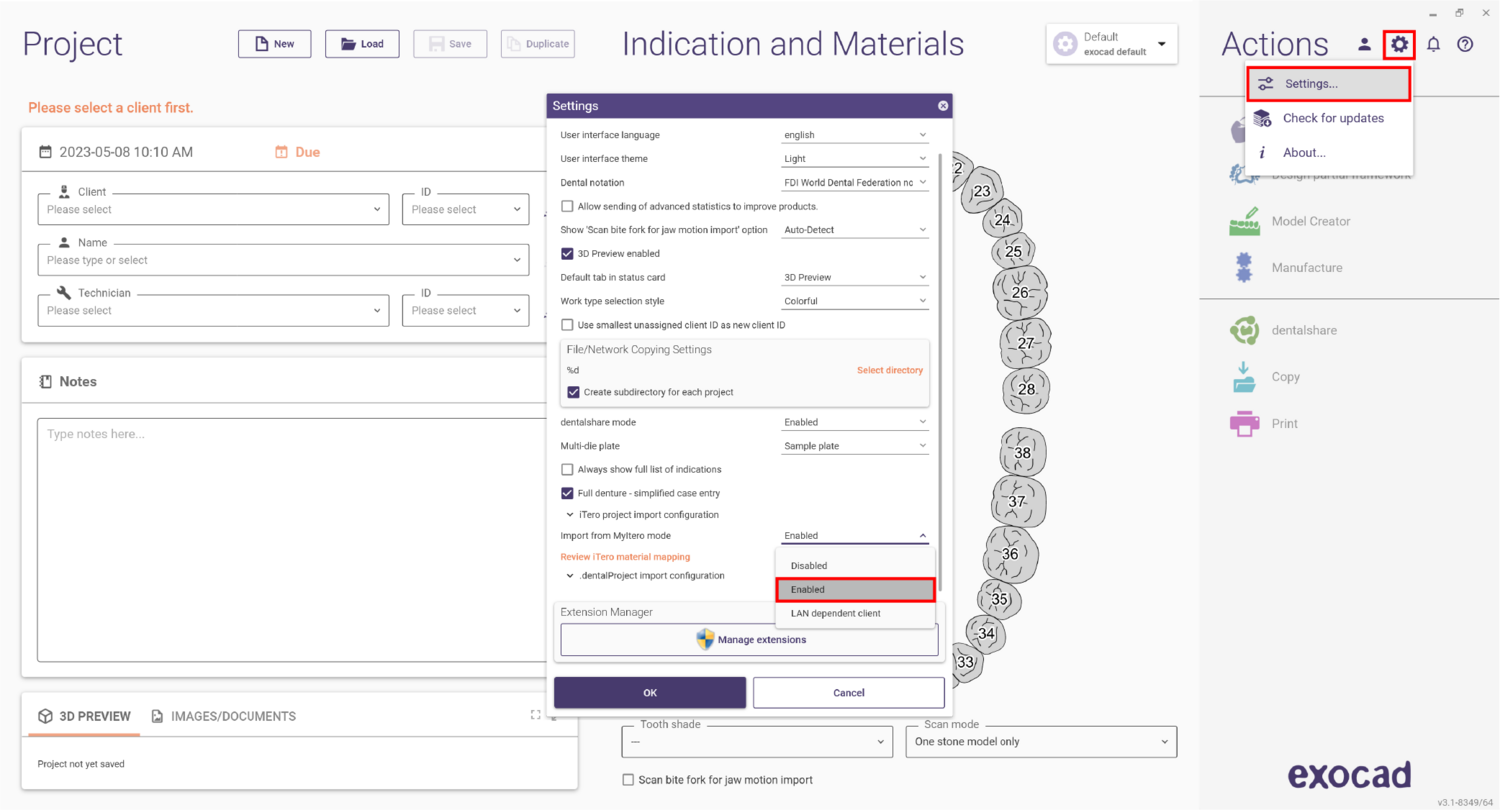The width and height of the screenshot is (1500, 810).
Task: Switch to the IMAGES/DOCUMENTS tab
Action: click(x=223, y=716)
